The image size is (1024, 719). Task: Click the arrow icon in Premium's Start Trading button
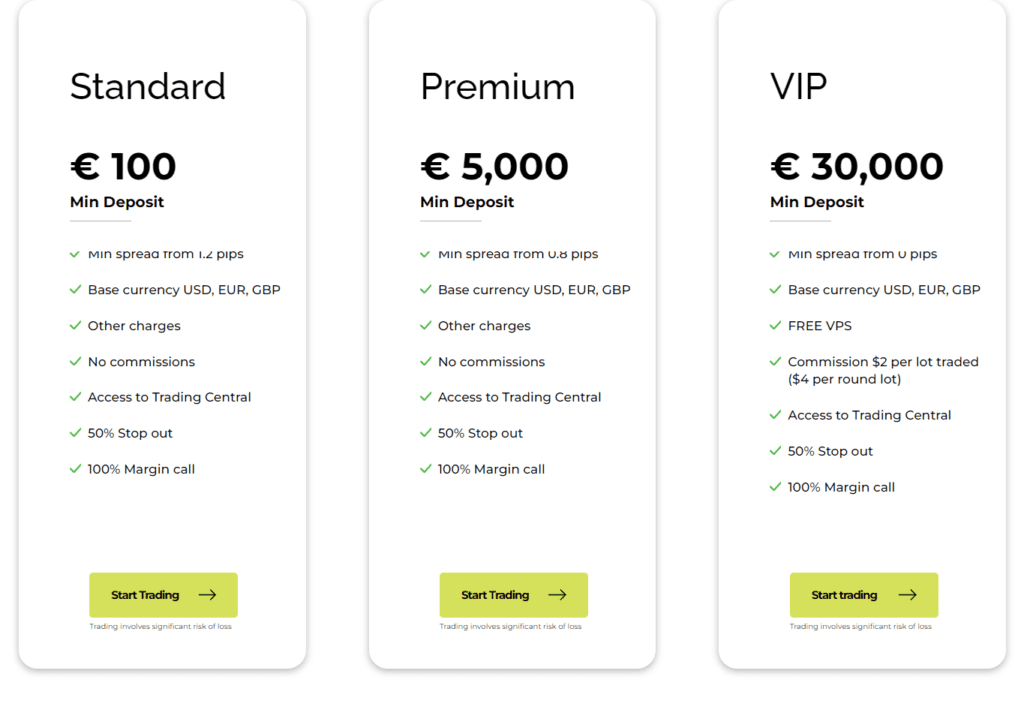[x=558, y=595]
